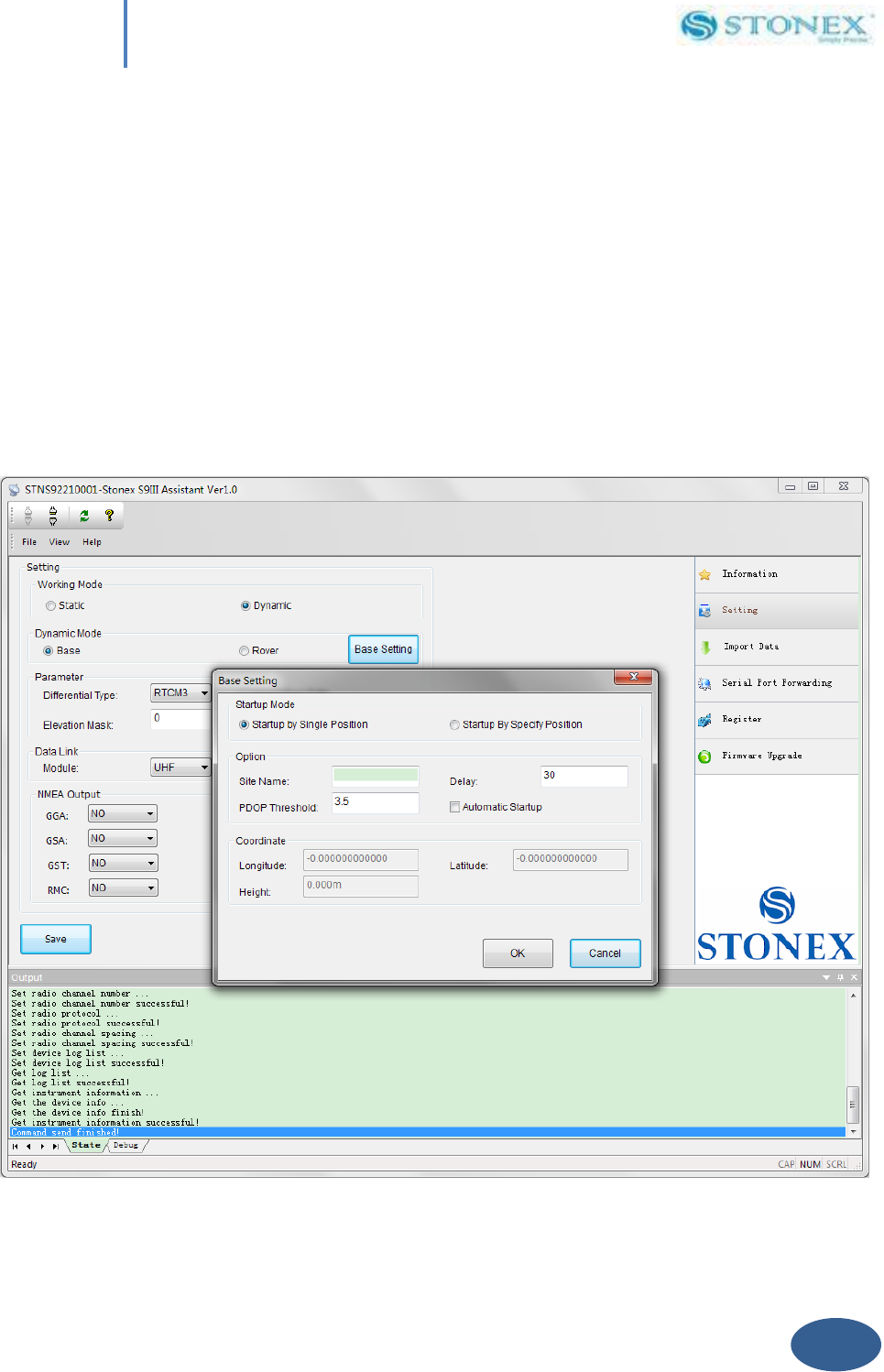Screen dimensions: 884x1372
Task: Jump to last output tab with the arrow
Action: coord(55,1146)
